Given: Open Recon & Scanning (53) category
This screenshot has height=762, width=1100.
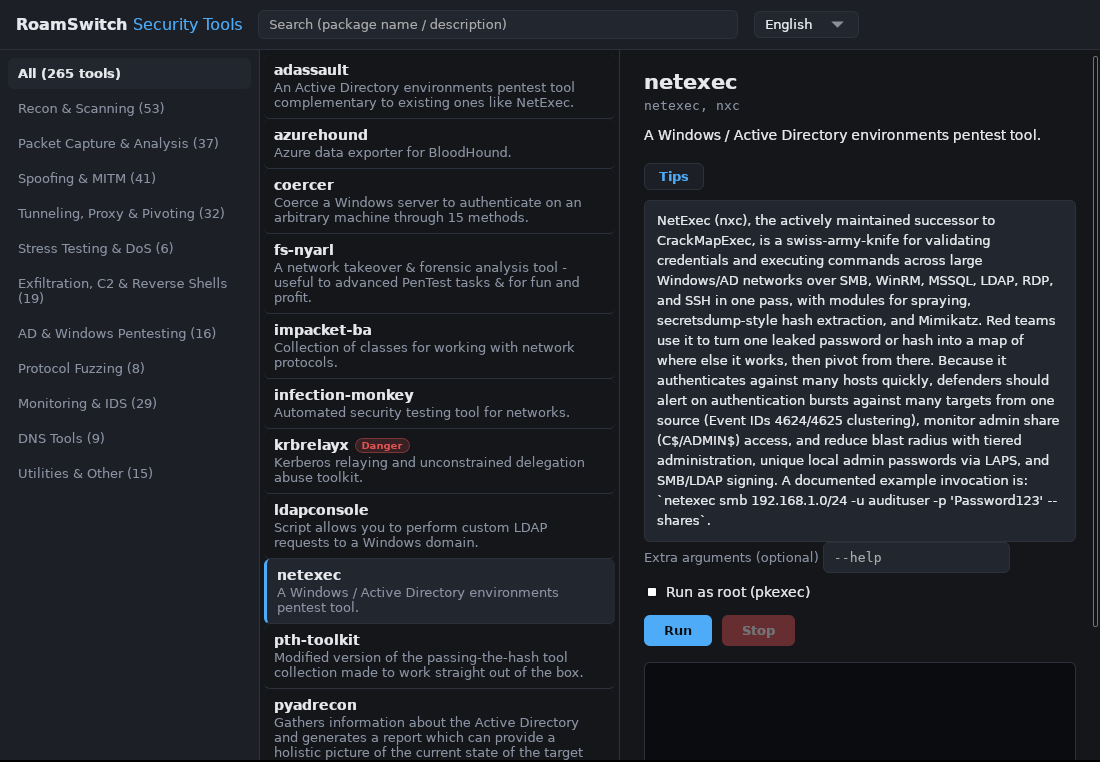Looking at the screenshot, I should click(x=130, y=109).
